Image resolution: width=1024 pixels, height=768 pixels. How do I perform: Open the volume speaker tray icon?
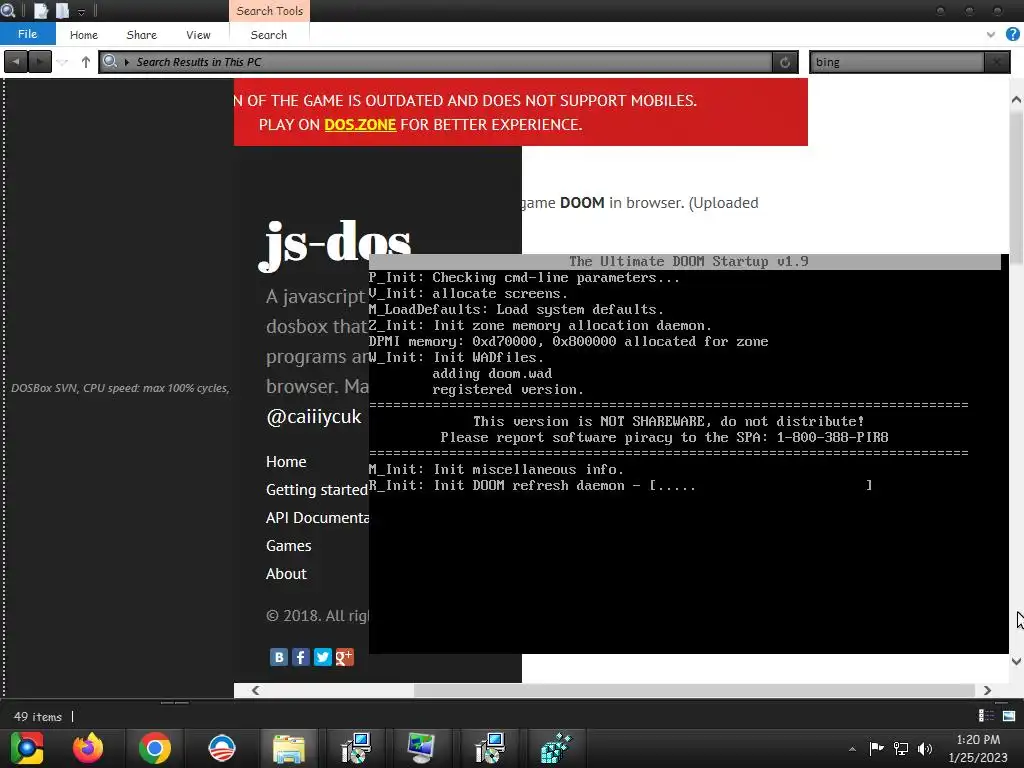click(925, 748)
